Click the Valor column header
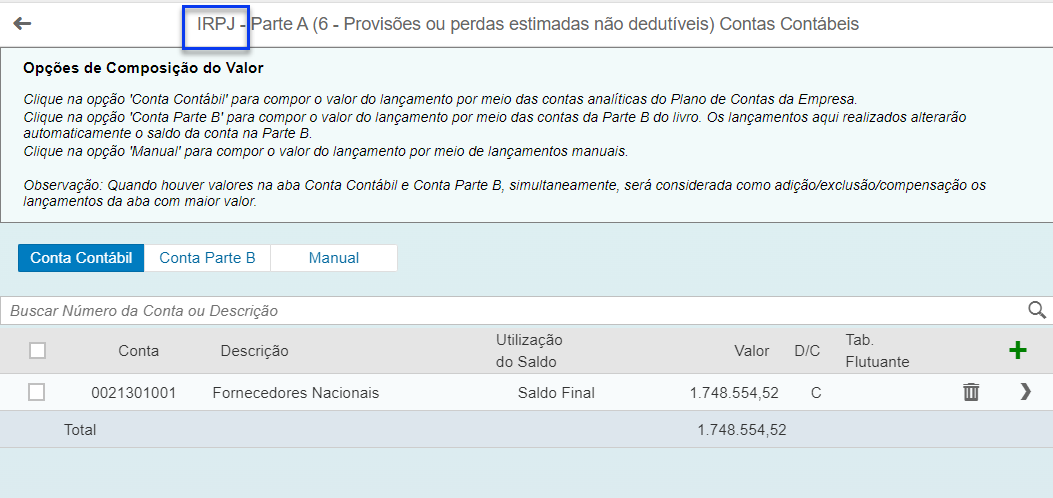 click(x=751, y=351)
